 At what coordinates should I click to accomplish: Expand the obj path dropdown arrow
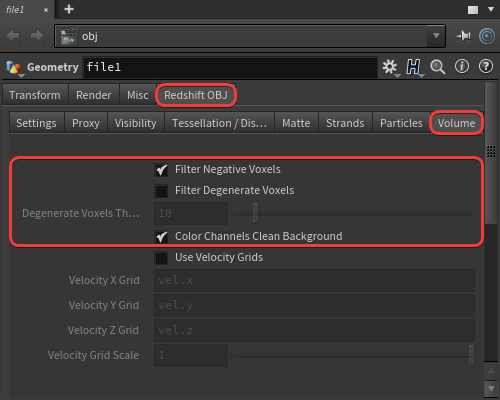(x=436, y=36)
